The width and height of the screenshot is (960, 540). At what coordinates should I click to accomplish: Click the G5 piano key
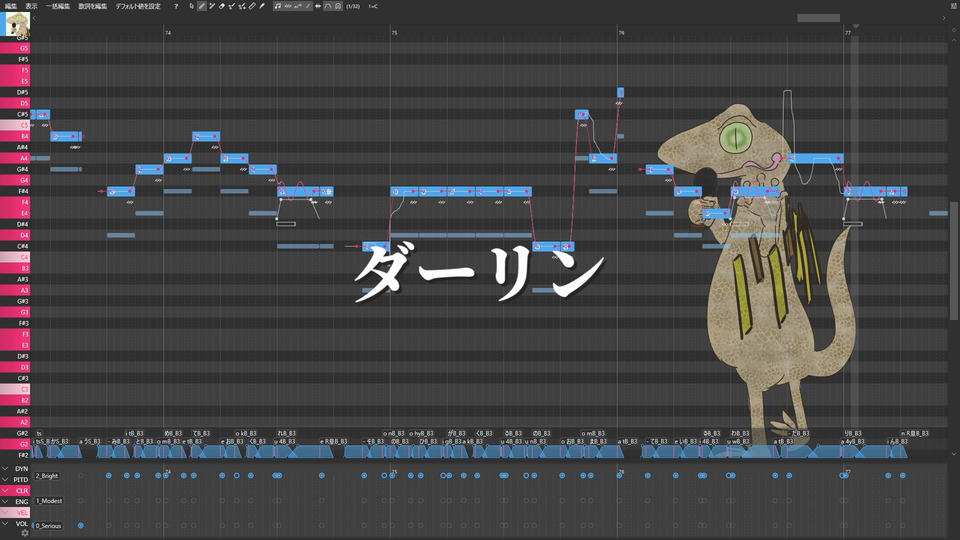pos(15,48)
